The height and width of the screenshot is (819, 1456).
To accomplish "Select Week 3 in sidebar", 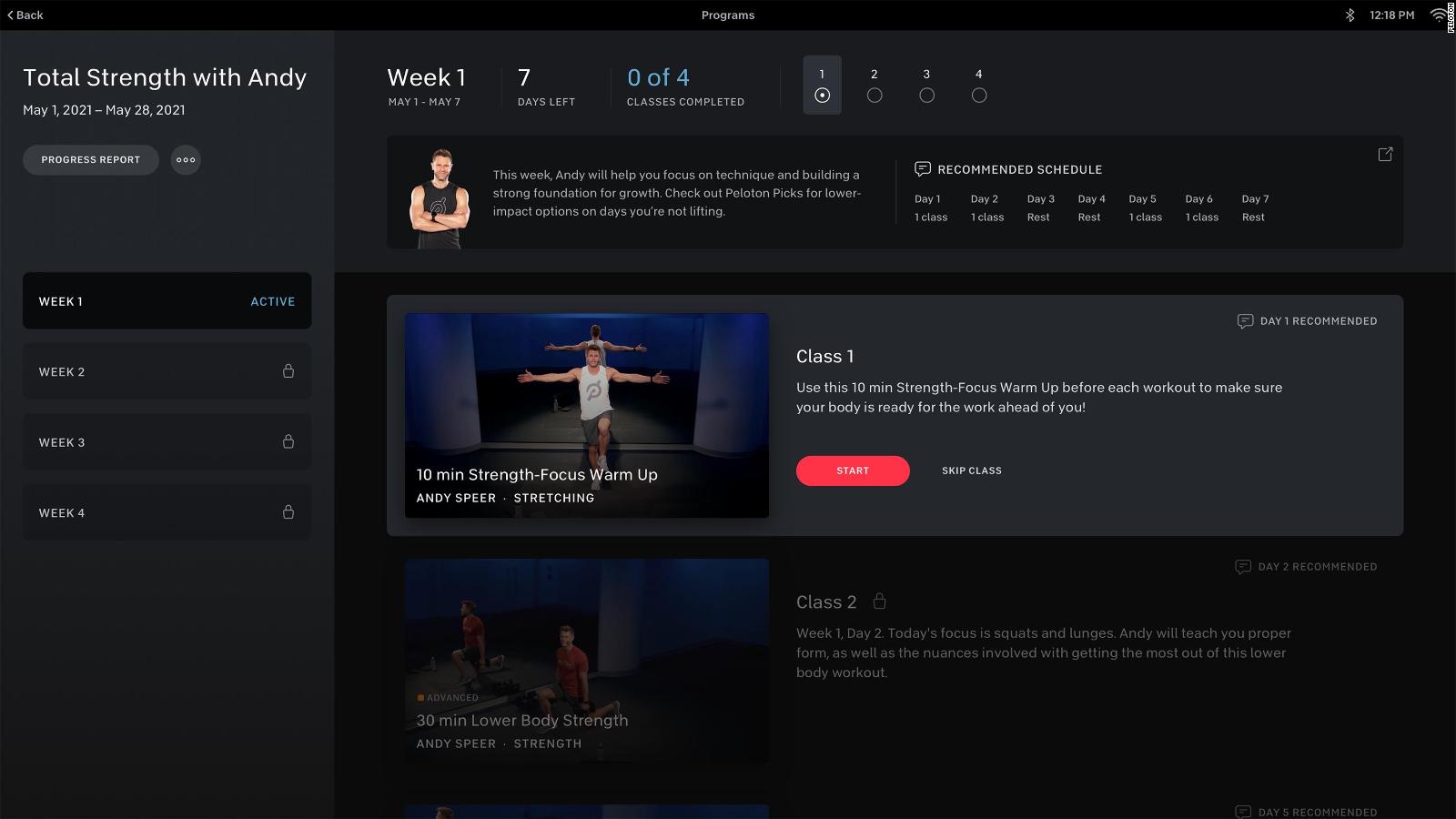I will coord(167,441).
